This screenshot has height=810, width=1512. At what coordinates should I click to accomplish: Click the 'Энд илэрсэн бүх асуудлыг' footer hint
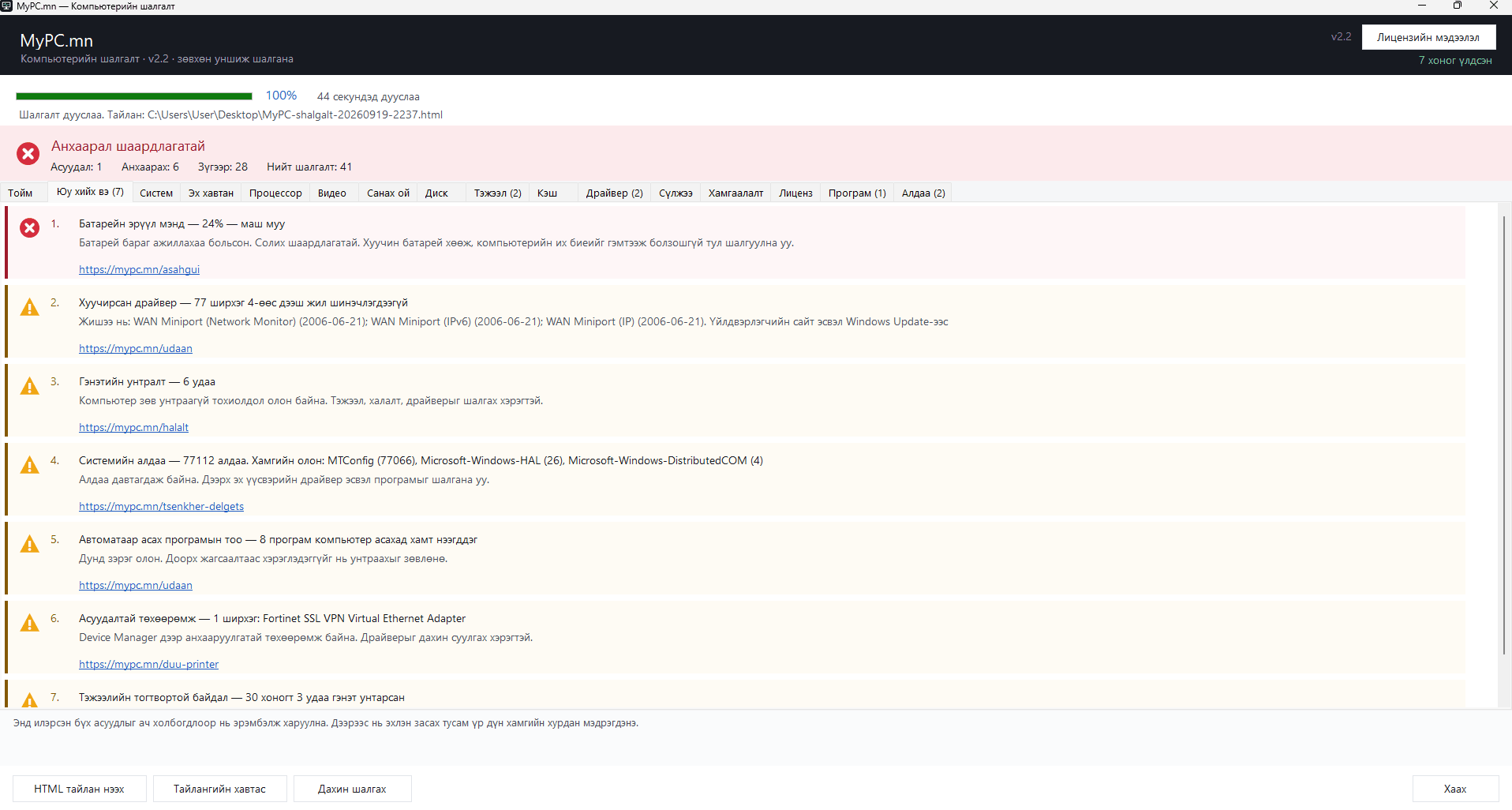coord(325,722)
